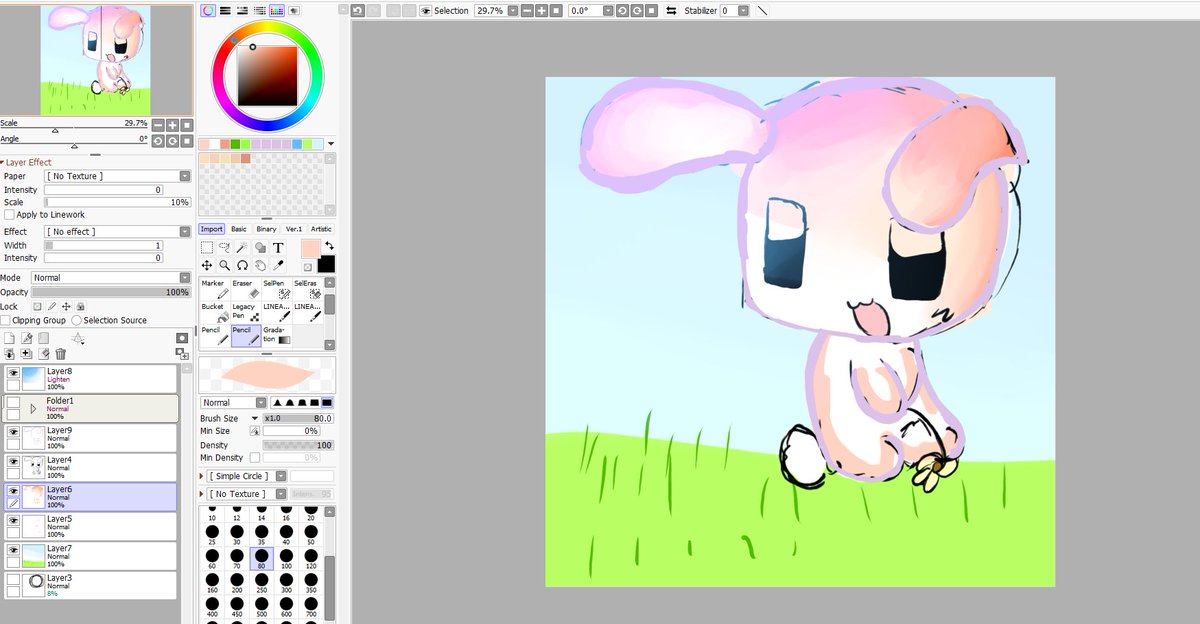Open the rotation angle dropdown
Image resolution: width=1200 pixels, height=624 pixels.
point(606,10)
